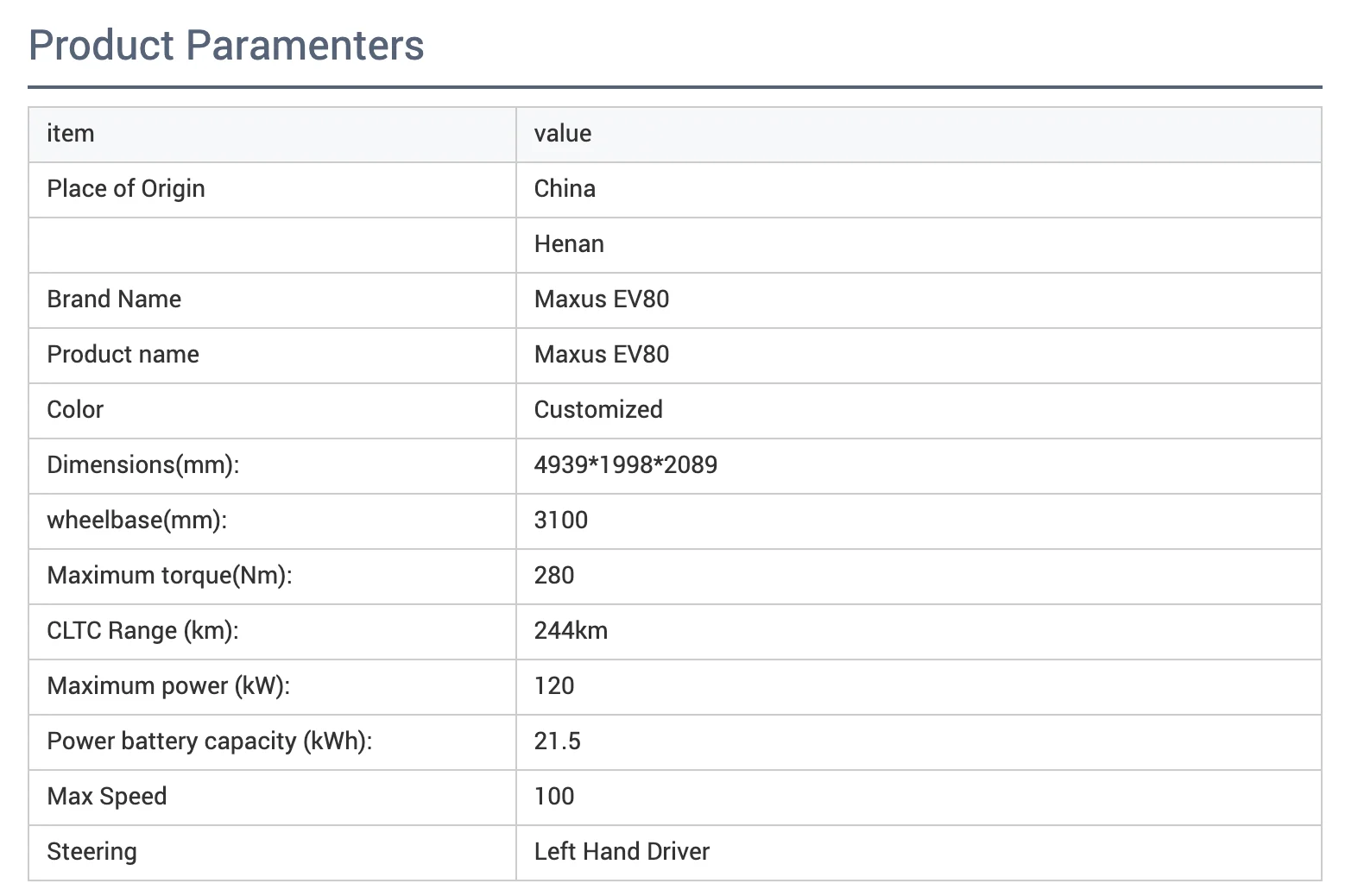Viewport: 1364px width, 896px height.
Task: Select the Customized color value
Action: (x=598, y=410)
